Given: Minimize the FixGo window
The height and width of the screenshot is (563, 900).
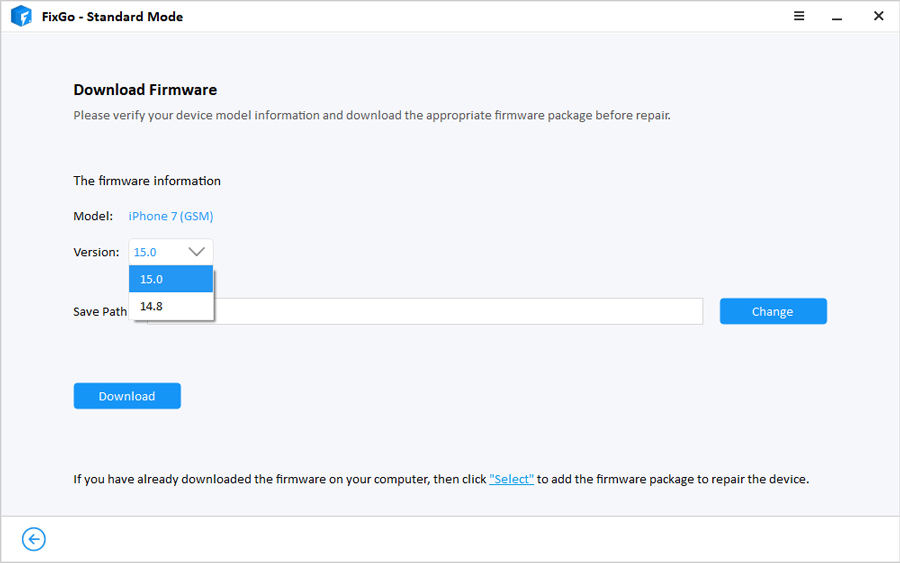Looking at the screenshot, I should [x=839, y=16].
